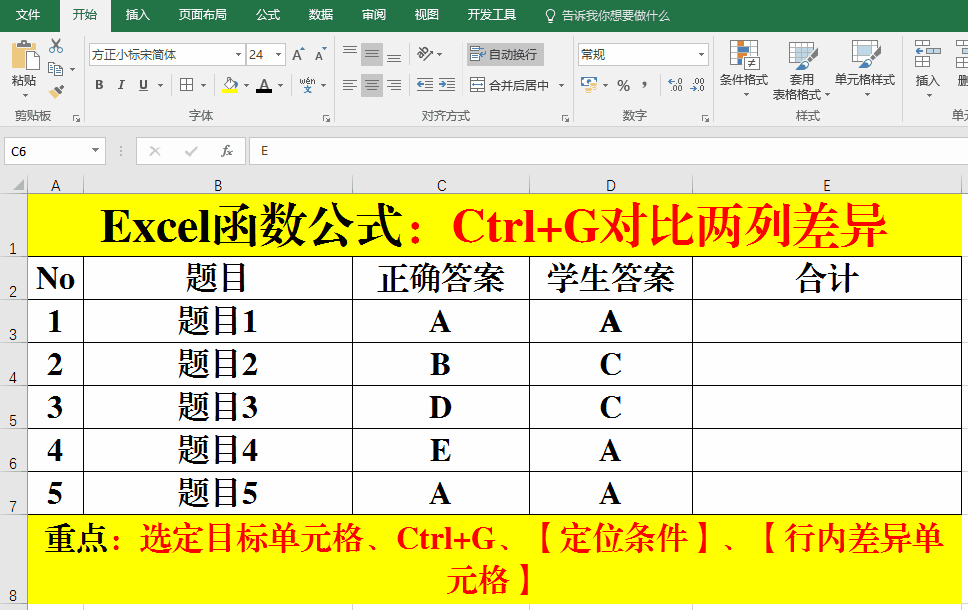968x610 pixels.
Task: Select the cell containing 题目3
Action: pos(218,407)
